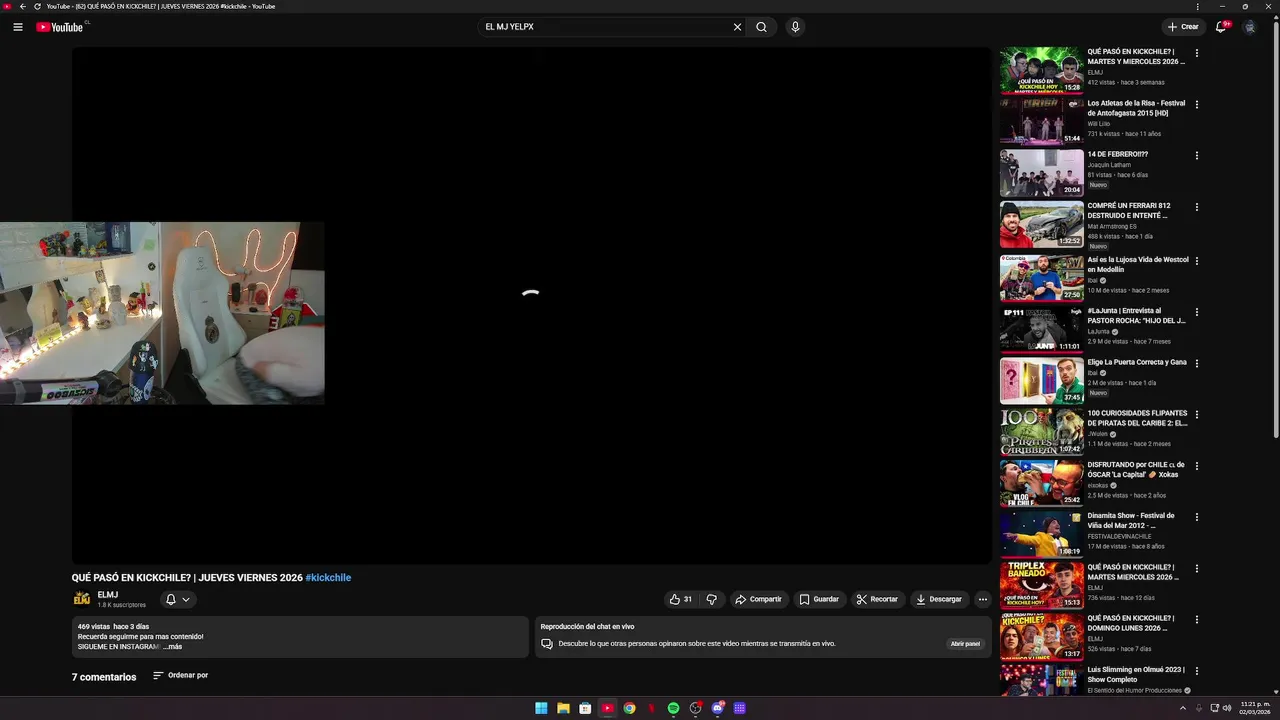Open the MARTES Y MIERCOLES Kickchile thumbnail

click(1041, 71)
